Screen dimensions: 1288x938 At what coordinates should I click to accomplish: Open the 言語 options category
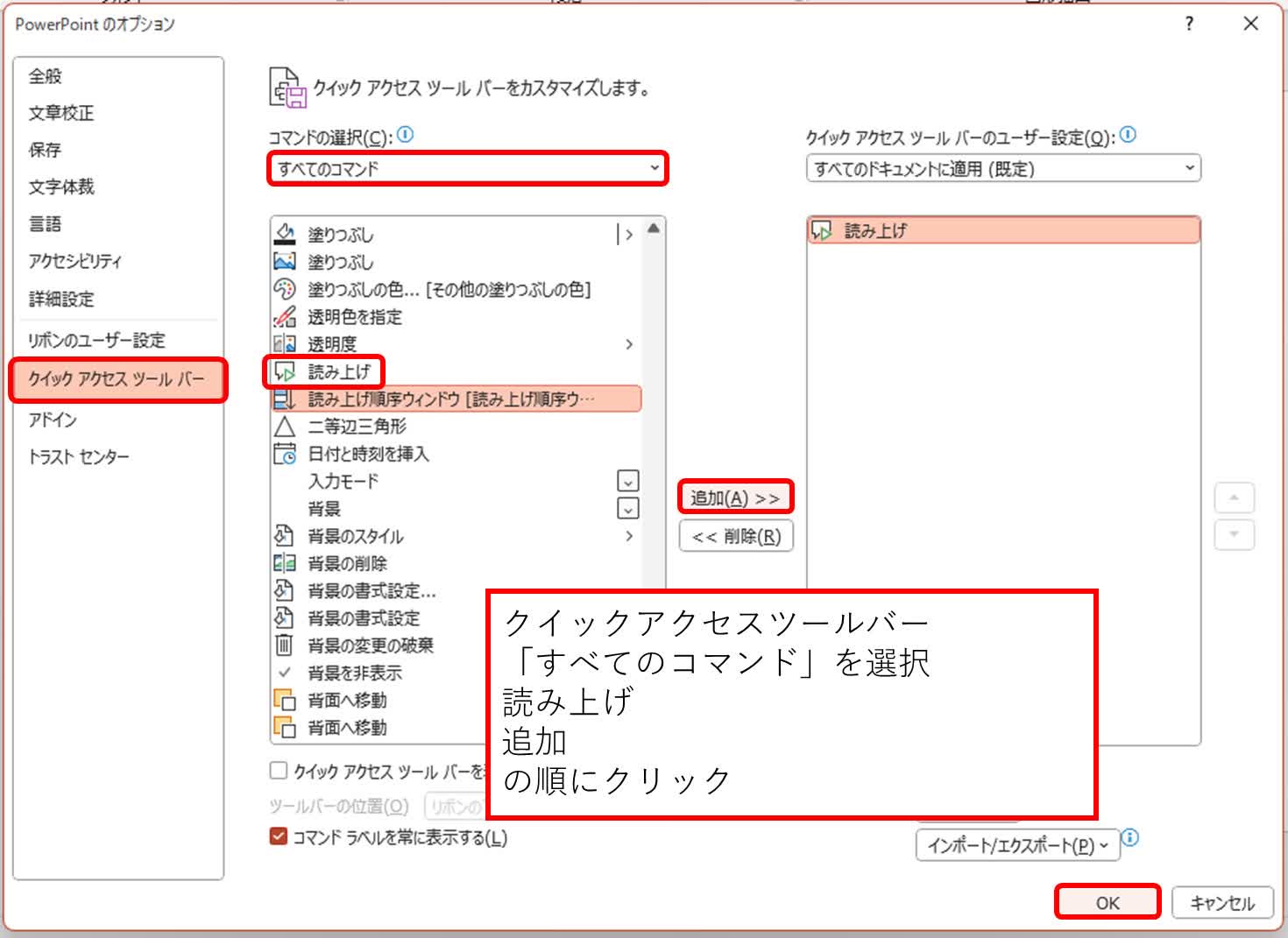tap(118, 224)
